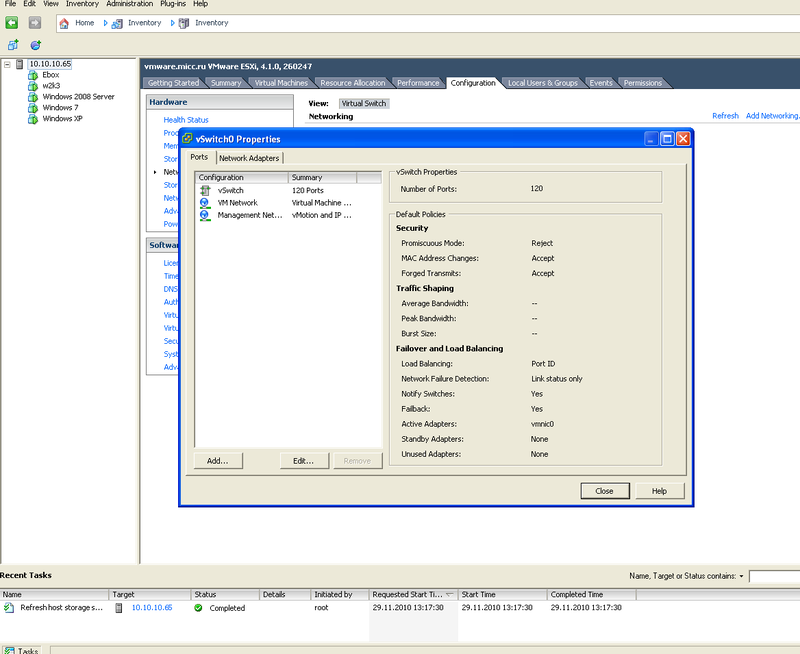This screenshot has height=654, width=800.
Task: Click the Refresh host storage task icon
Action: [9, 608]
